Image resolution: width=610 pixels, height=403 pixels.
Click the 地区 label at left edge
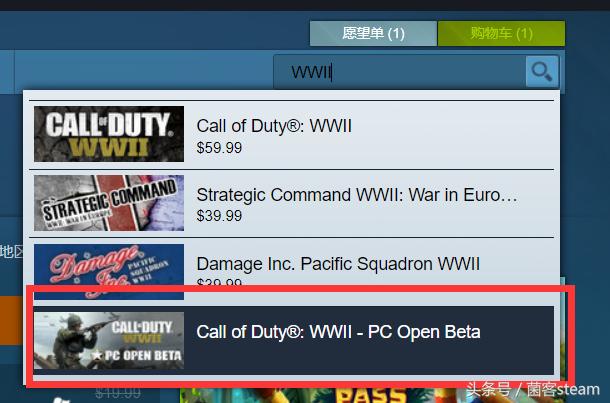12,252
